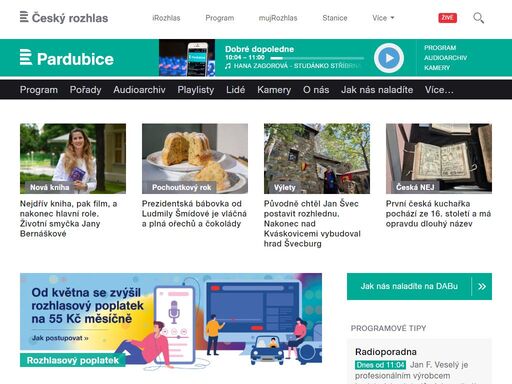
Task: Go to iRozhlas
Action: click(x=166, y=18)
